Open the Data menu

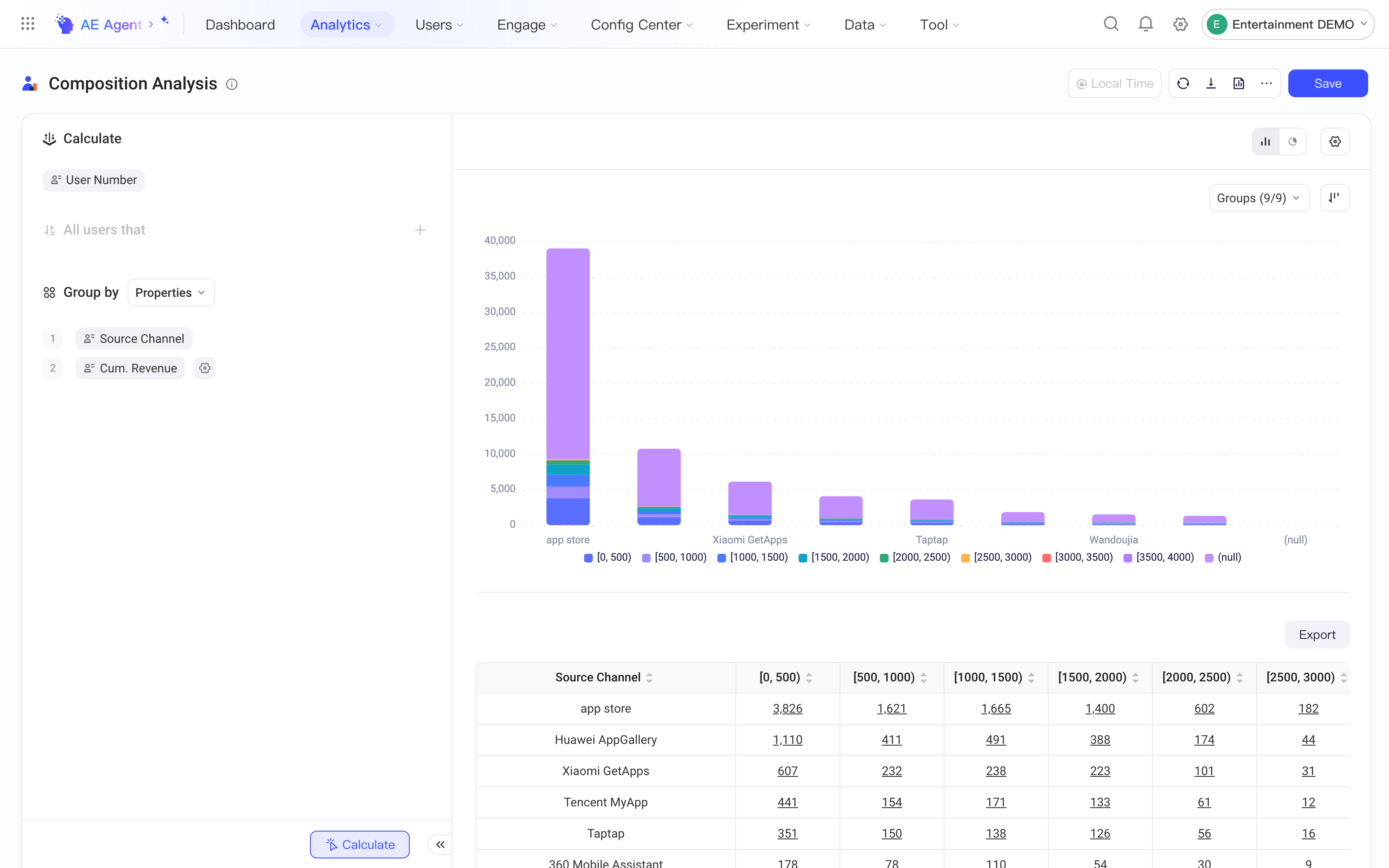(x=866, y=25)
